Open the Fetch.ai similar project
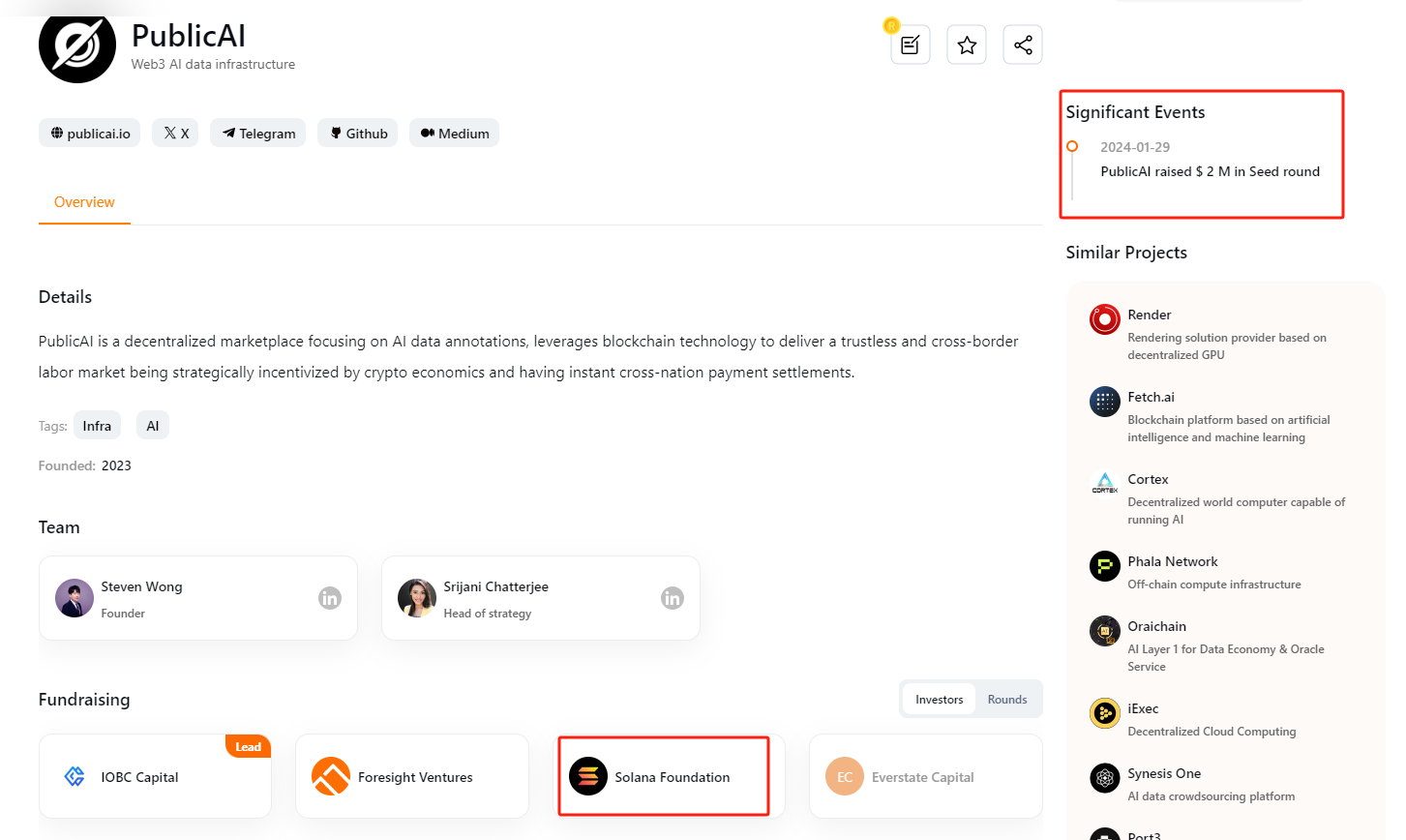1406x840 pixels. [1152, 397]
